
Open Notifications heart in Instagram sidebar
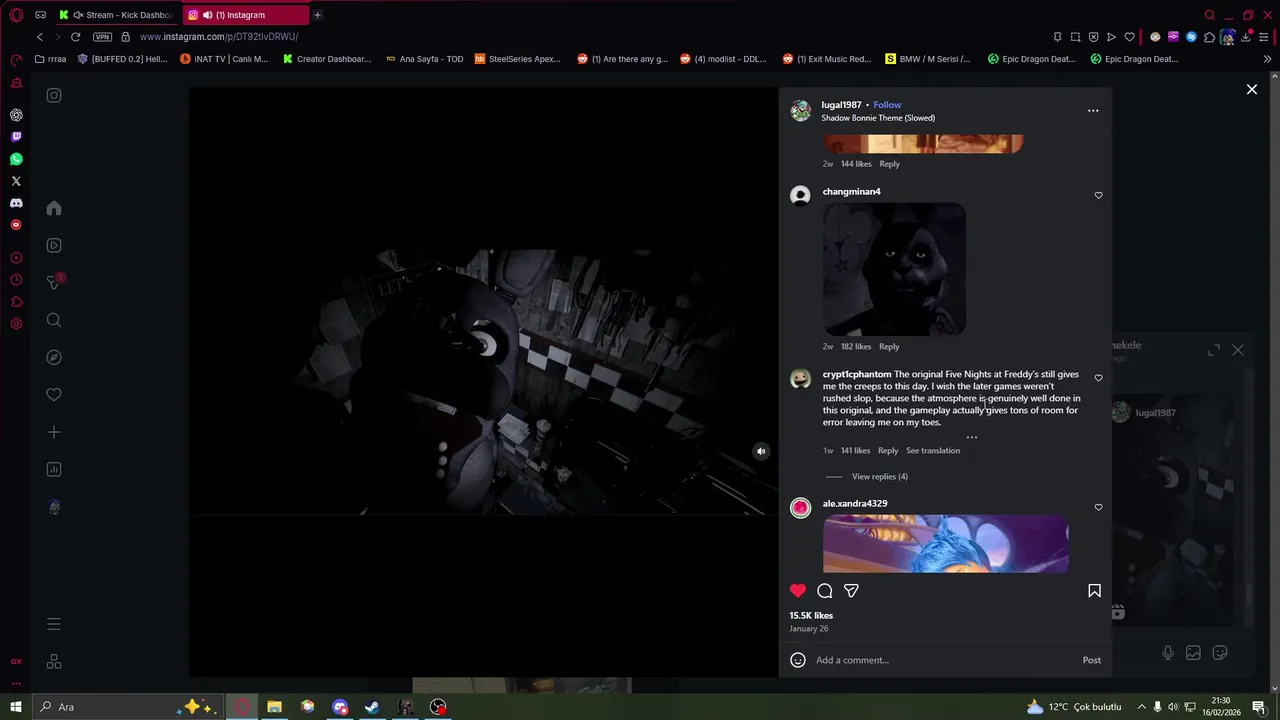click(54, 394)
